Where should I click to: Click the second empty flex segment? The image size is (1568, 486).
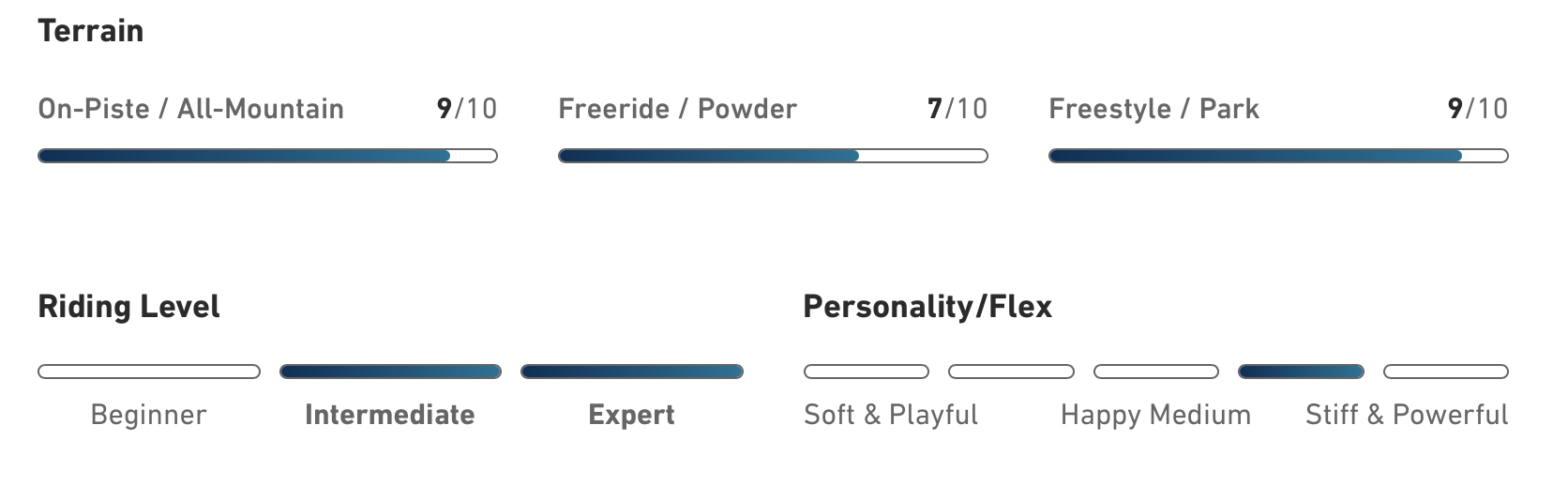1011,372
